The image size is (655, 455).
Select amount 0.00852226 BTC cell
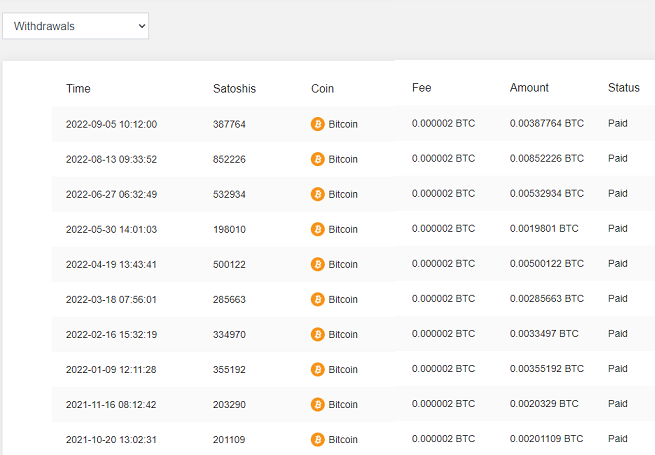[547, 158]
